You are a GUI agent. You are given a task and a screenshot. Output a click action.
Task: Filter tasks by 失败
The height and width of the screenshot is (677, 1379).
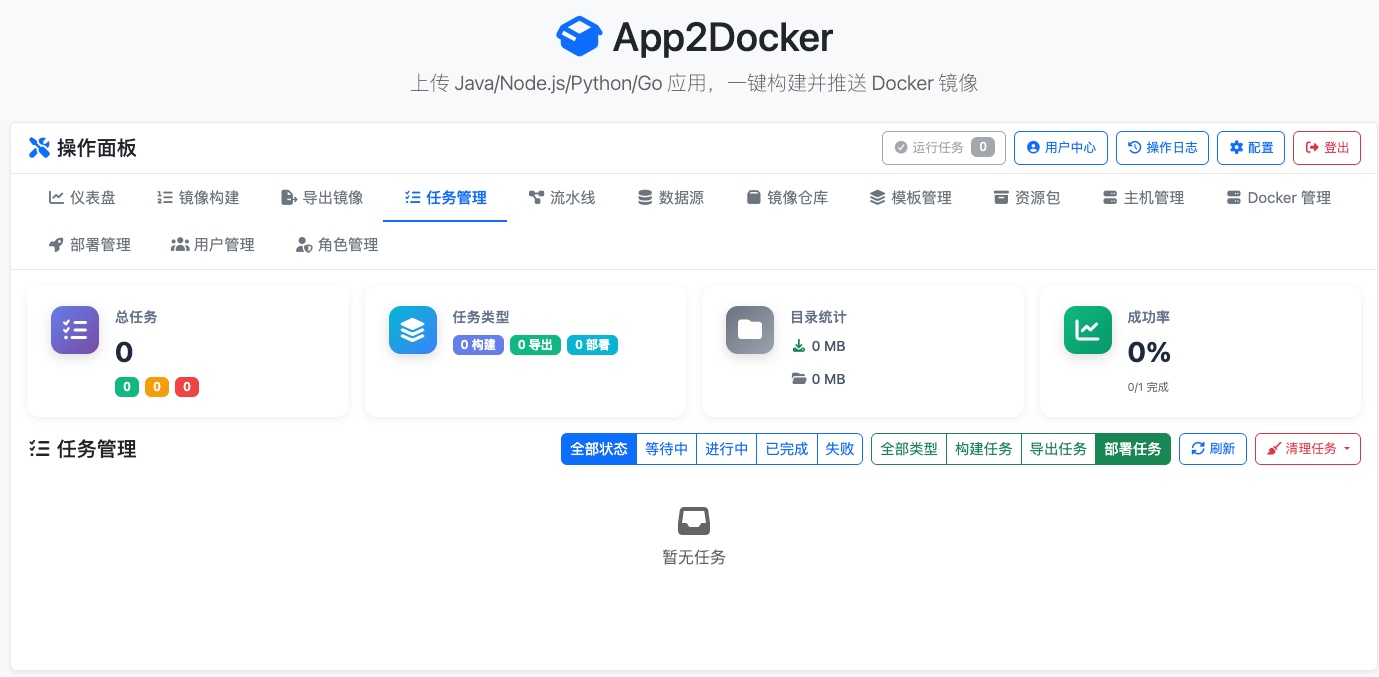840,449
